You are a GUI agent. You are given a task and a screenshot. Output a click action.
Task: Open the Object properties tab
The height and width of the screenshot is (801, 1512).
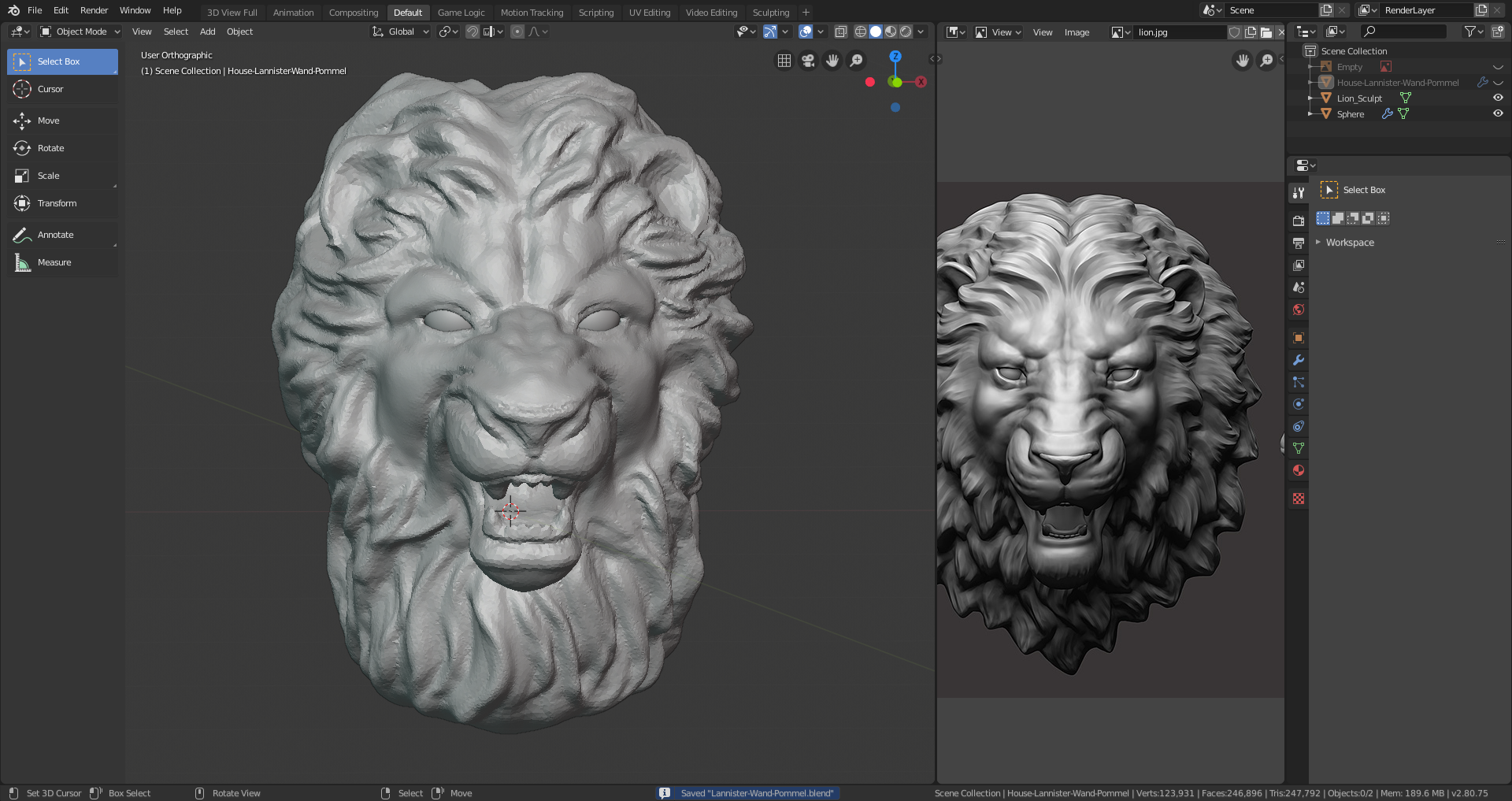pyautogui.click(x=1299, y=338)
